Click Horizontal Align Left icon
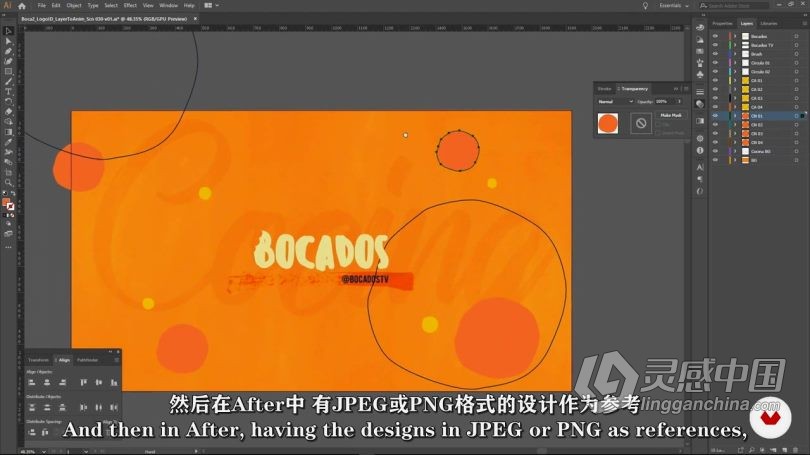810x455 pixels. pyautogui.click(x=32, y=382)
